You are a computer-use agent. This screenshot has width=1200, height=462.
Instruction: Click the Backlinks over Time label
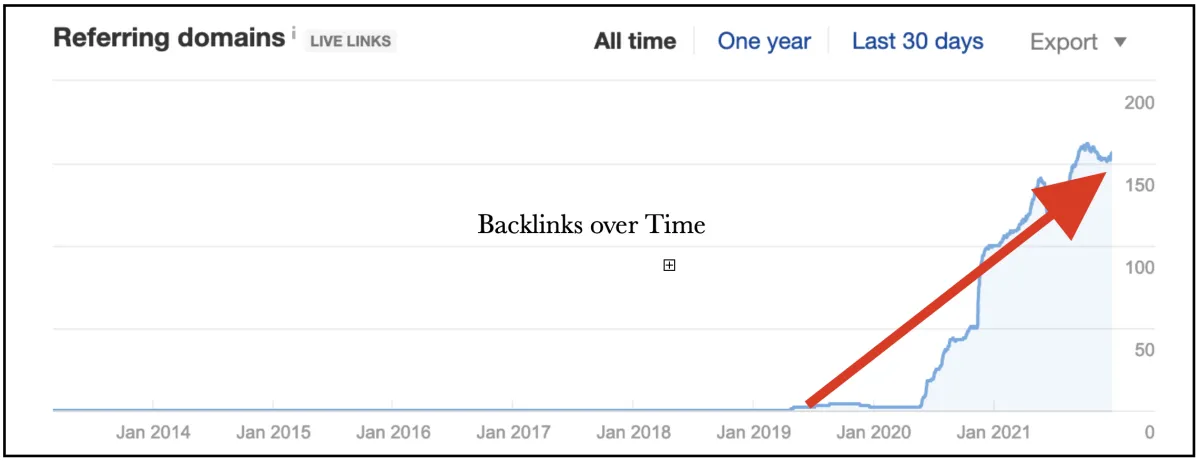pos(592,225)
